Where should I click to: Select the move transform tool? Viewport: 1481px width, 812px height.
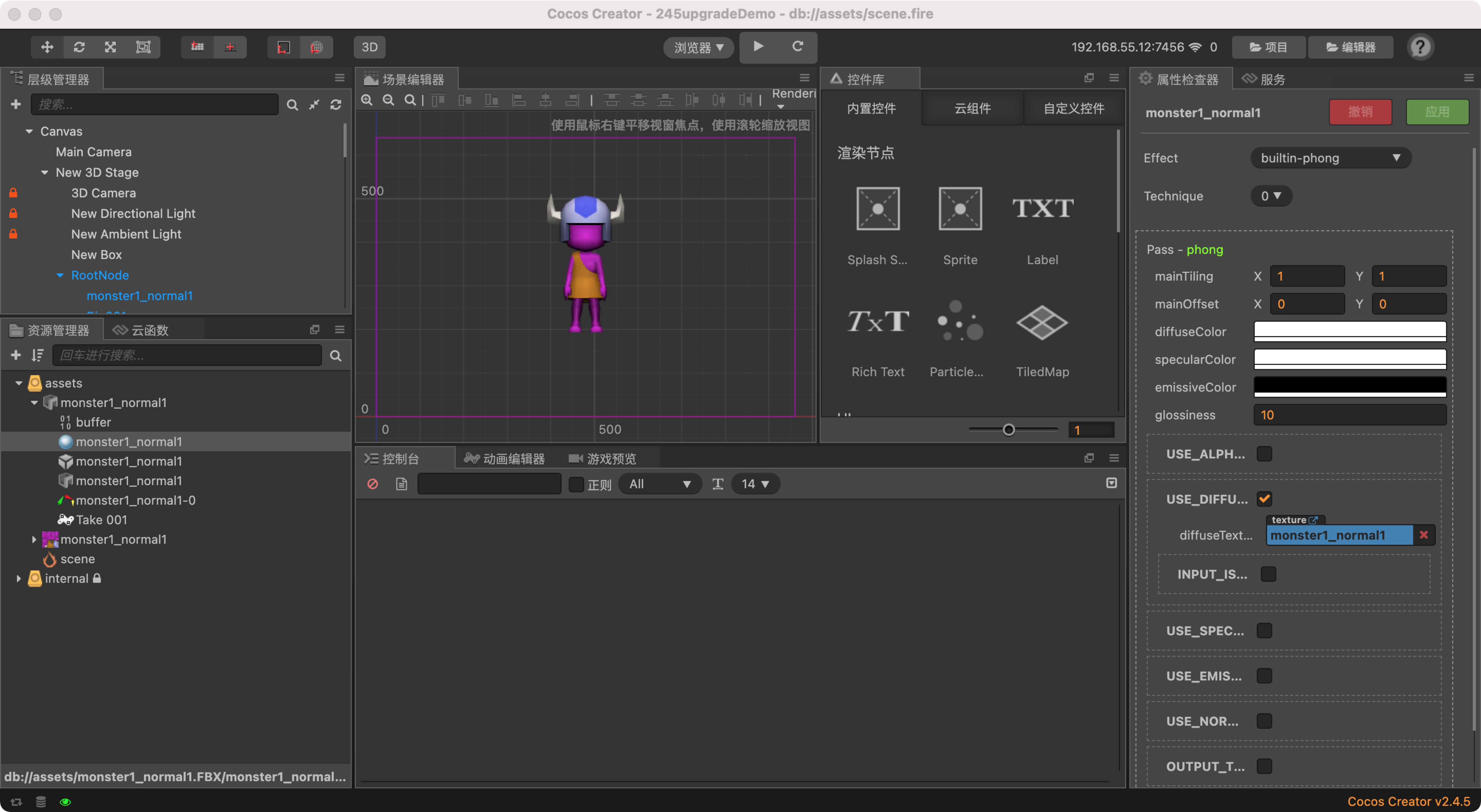pyautogui.click(x=47, y=47)
